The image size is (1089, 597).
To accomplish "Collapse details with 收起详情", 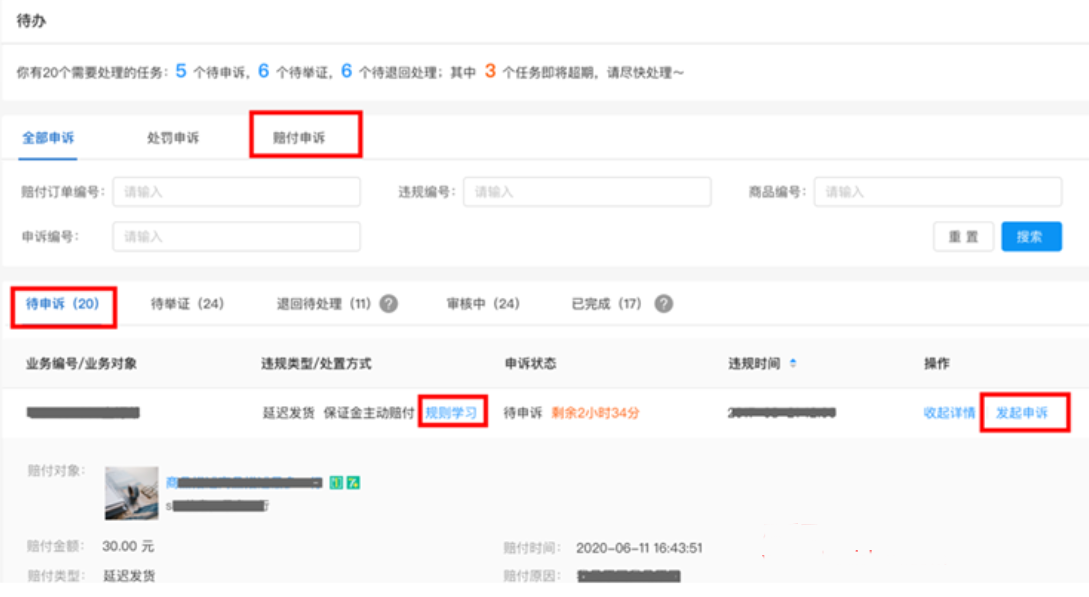I will coord(949,413).
